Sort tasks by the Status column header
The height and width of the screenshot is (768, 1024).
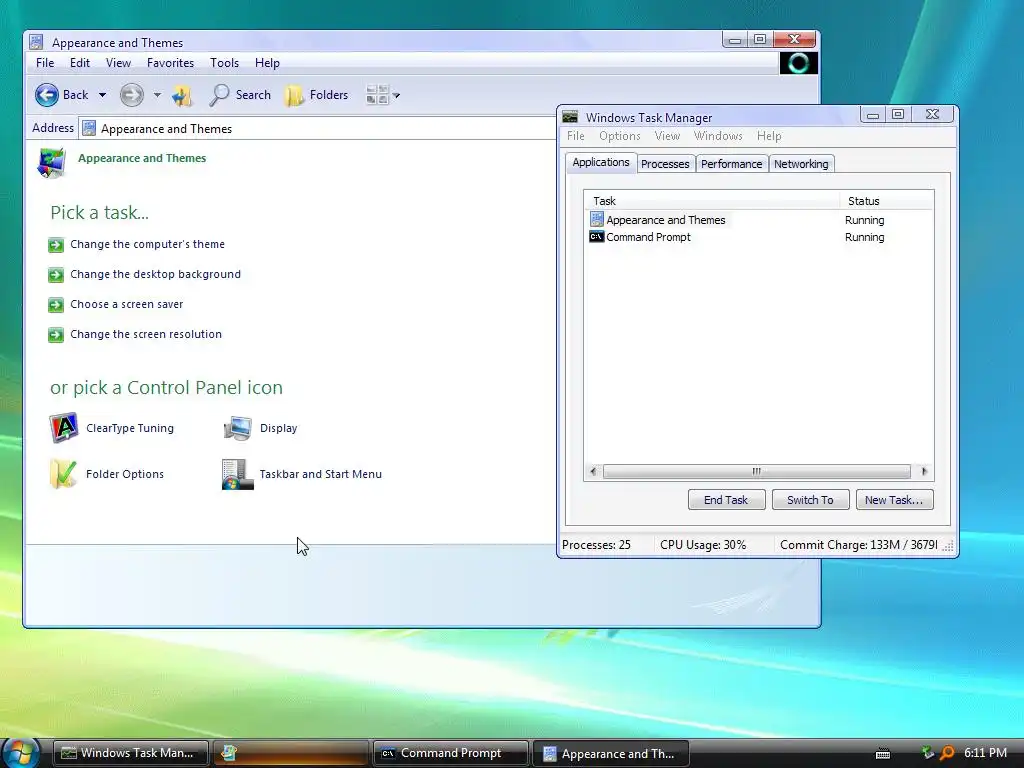(886, 201)
